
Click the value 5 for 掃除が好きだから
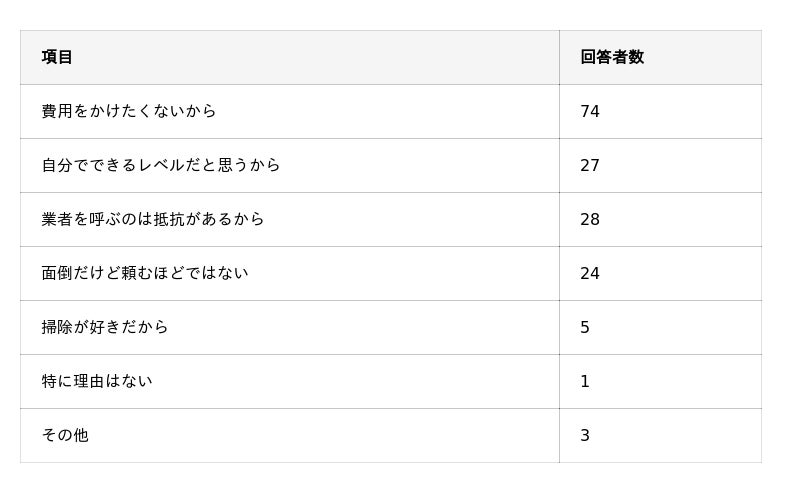(x=585, y=327)
